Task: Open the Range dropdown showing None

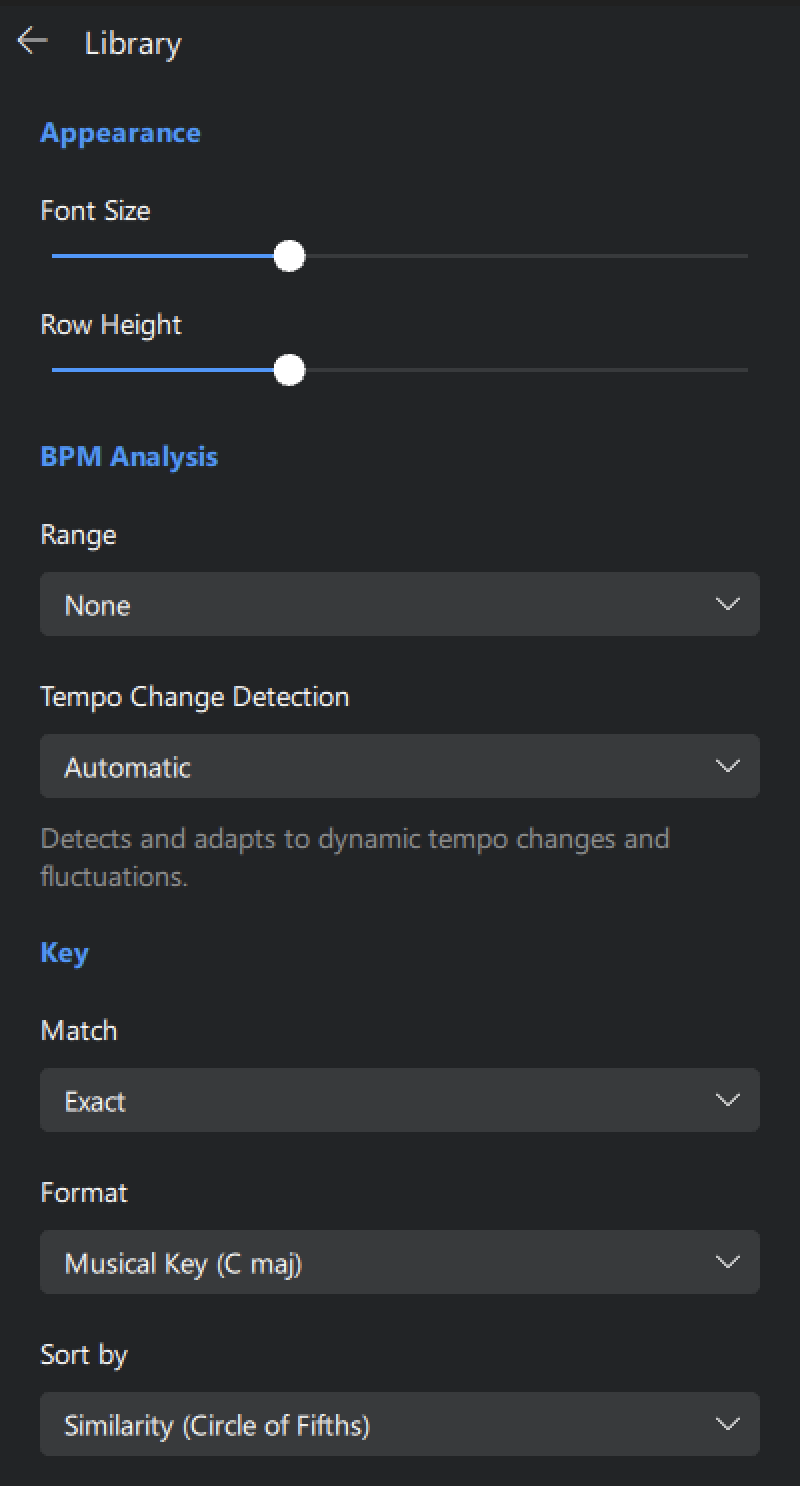Action: click(380, 604)
